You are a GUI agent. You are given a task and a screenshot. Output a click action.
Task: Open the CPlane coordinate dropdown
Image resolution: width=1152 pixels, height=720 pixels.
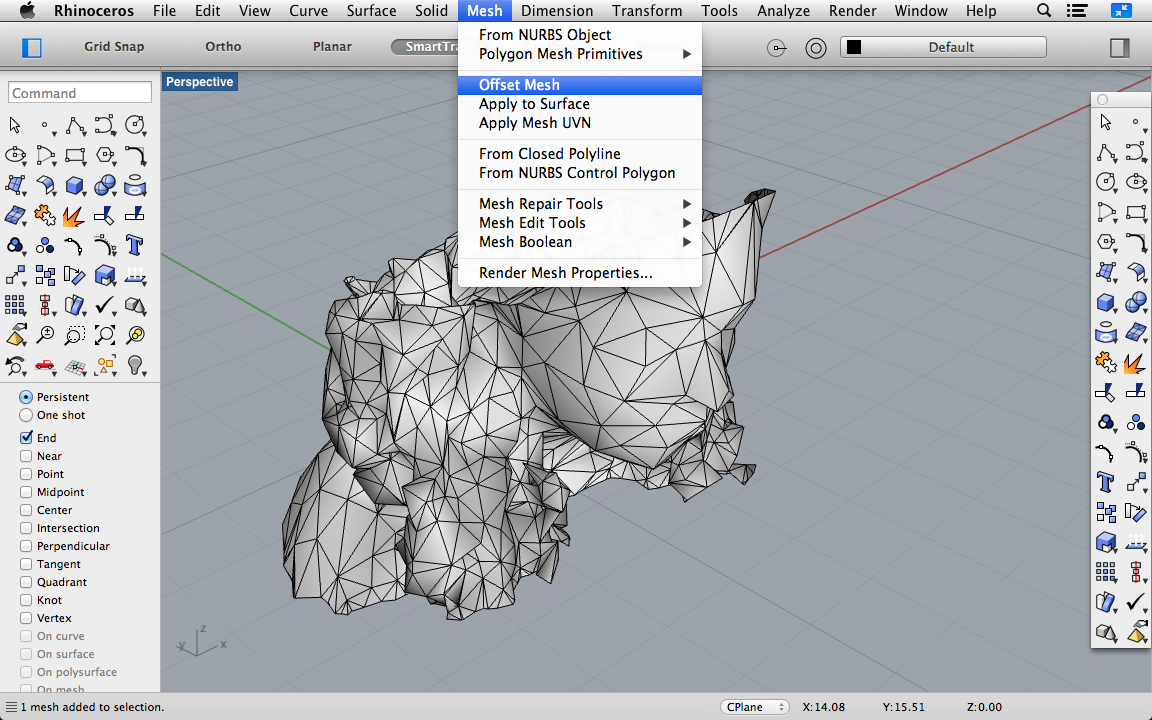coord(755,707)
